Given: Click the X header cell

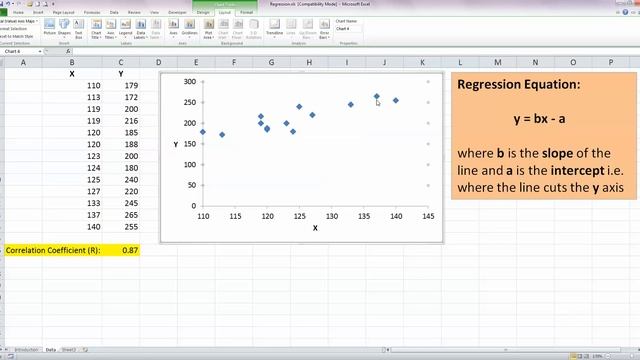Looking at the screenshot, I should click(x=72, y=74).
